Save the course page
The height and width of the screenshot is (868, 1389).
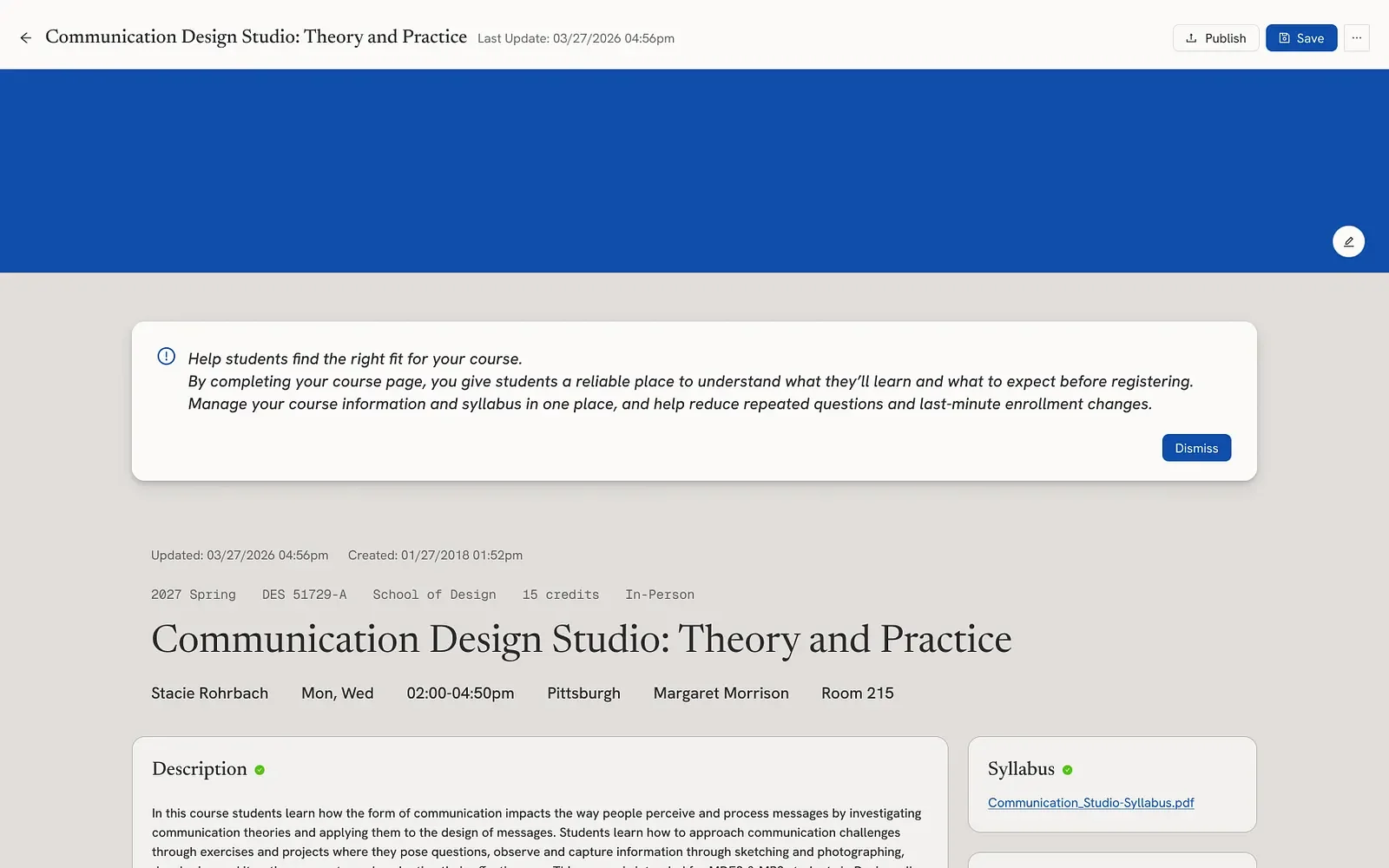(1301, 38)
